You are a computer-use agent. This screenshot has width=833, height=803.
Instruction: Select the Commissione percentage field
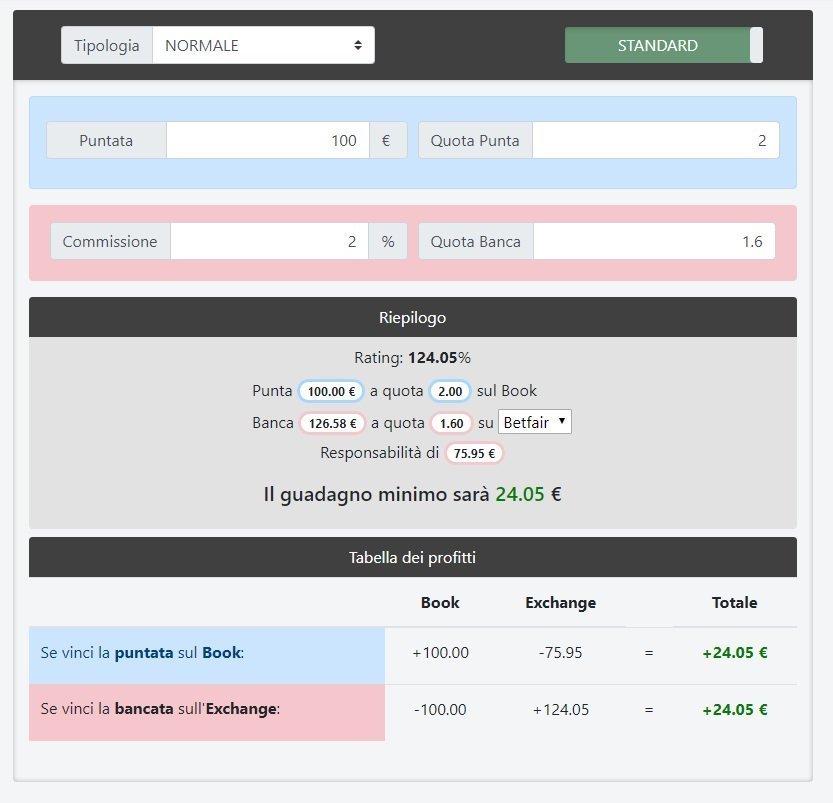pos(269,241)
